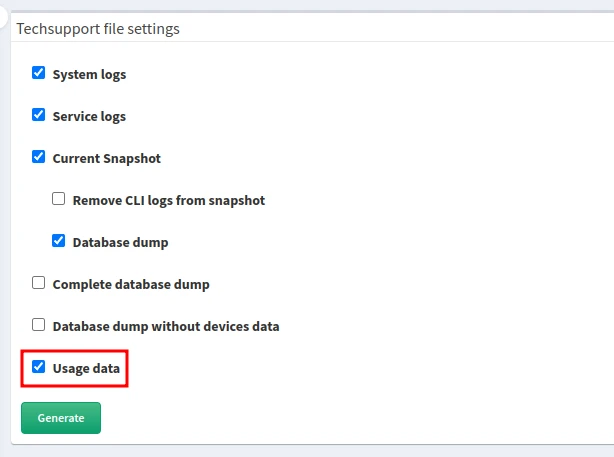Uncheck the System logs checkbox

(39, 73)
